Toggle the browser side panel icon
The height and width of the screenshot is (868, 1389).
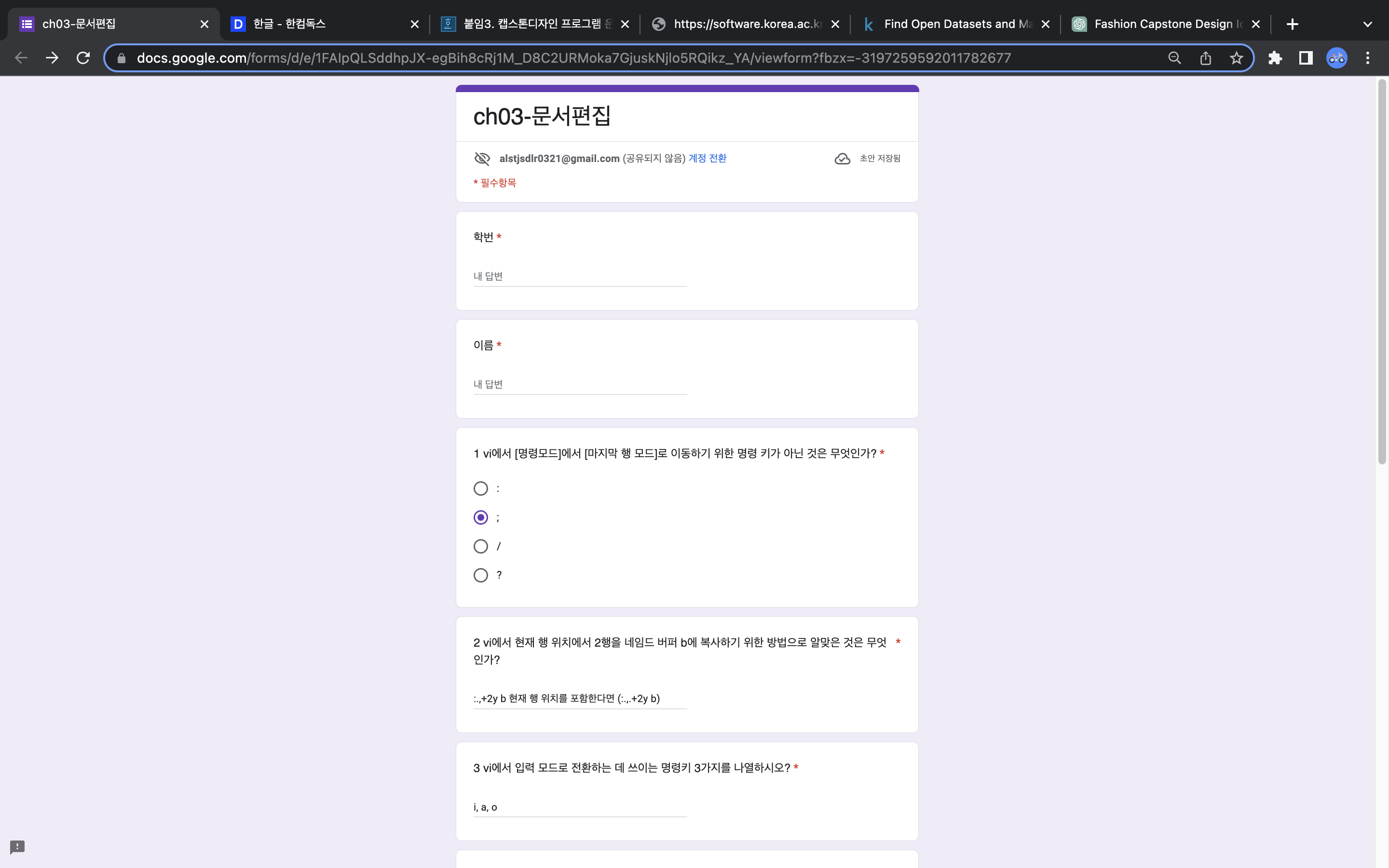tap(1306, 58)
